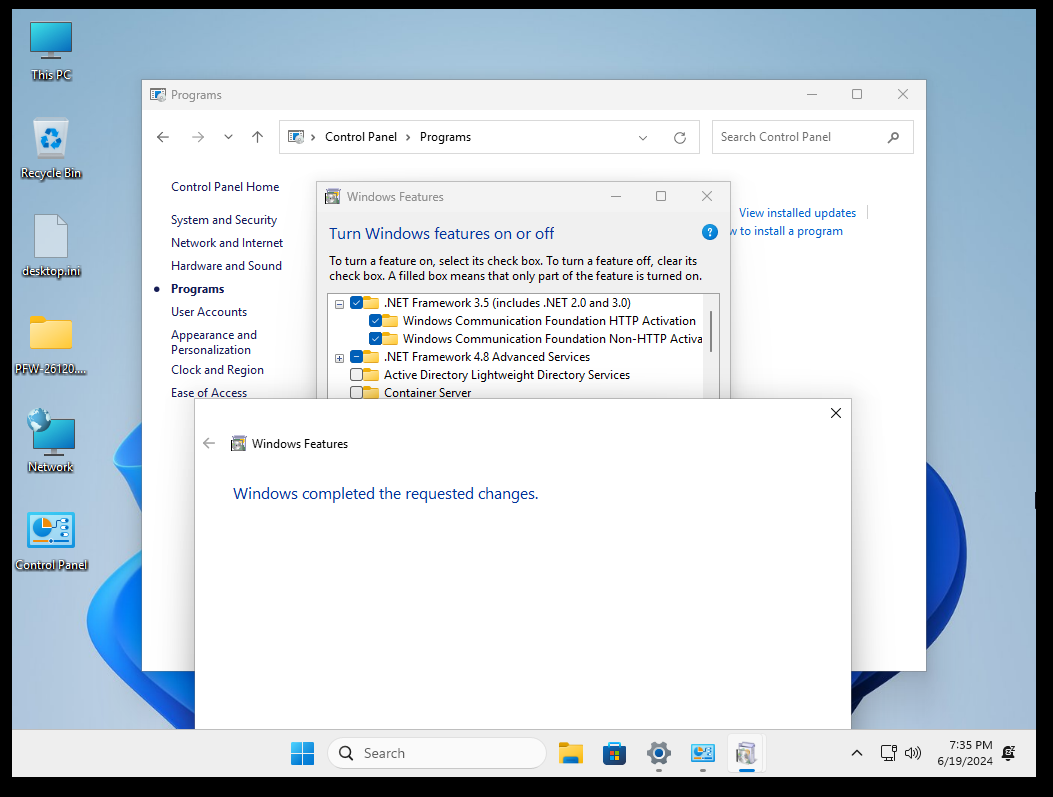Click the Windows Features list scrollbar

click(x=711, y=331)
